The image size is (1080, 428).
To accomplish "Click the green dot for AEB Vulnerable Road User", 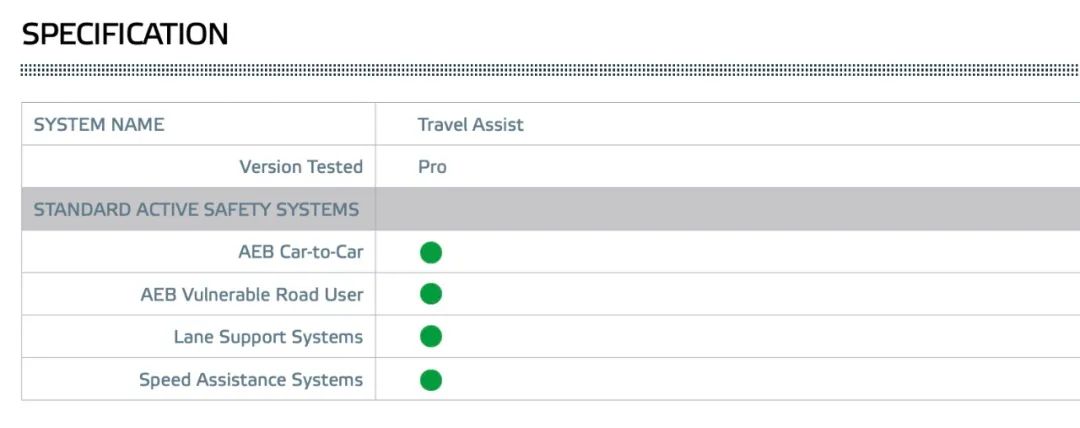I will pyautogui.click(x=430, y=294).
